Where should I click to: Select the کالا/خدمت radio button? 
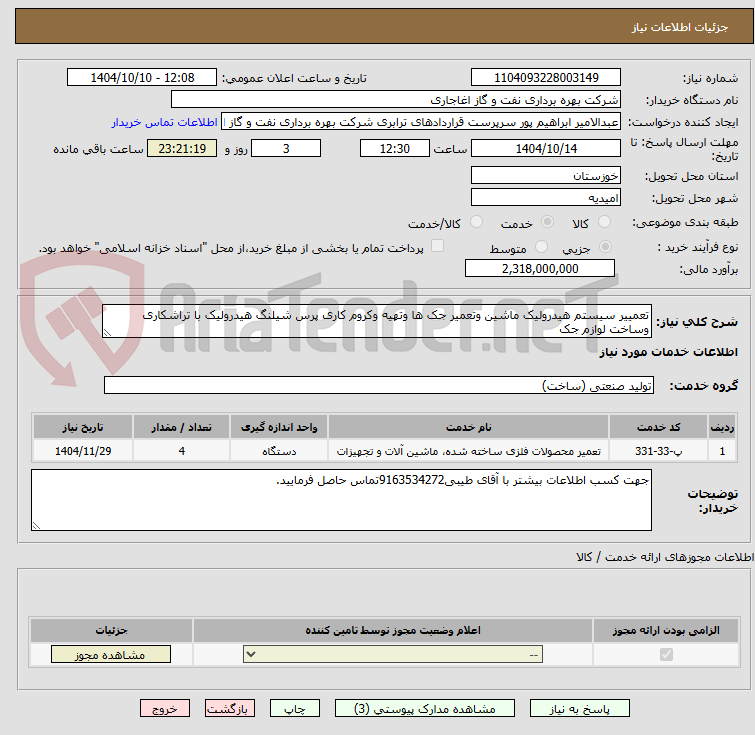point(476,222)
